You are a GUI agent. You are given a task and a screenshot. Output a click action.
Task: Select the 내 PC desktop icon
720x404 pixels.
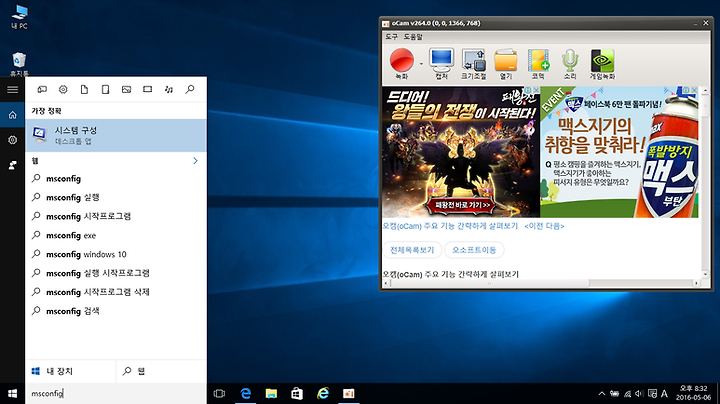[19, 17]
